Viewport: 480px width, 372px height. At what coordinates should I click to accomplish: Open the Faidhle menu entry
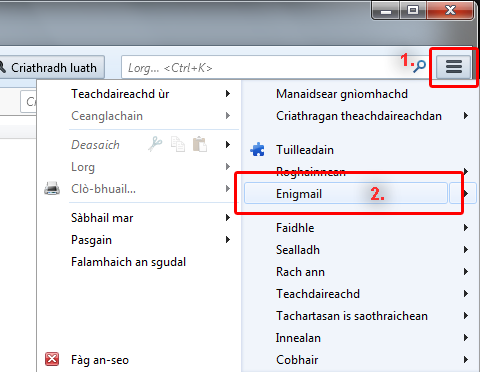click(x=295, y=228)
